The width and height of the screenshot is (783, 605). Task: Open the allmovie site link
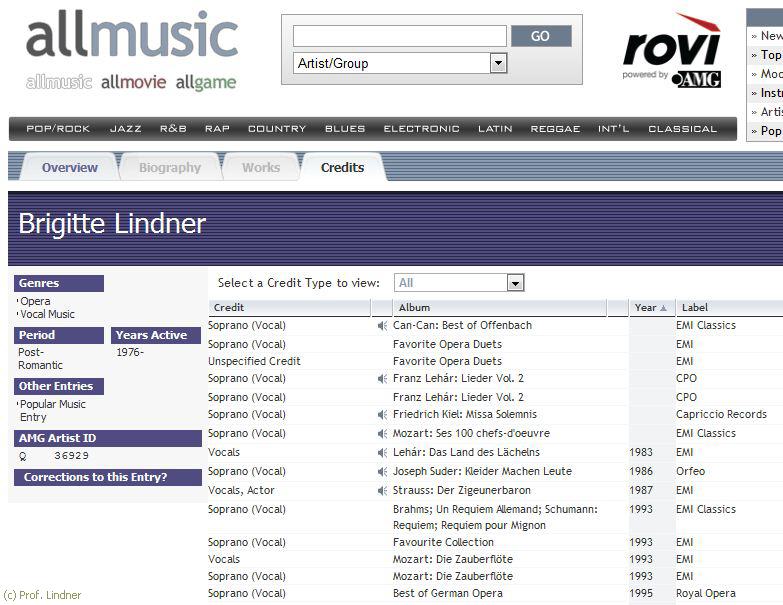133,83
